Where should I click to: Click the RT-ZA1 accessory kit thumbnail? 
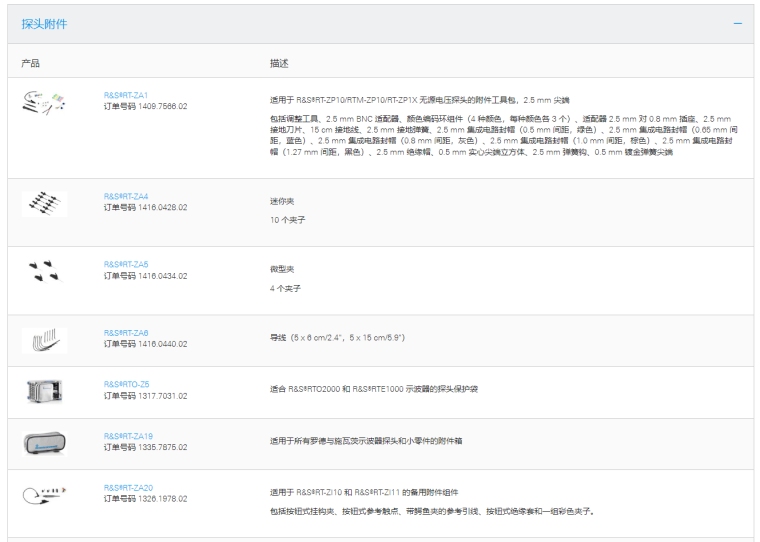(44, 100)
